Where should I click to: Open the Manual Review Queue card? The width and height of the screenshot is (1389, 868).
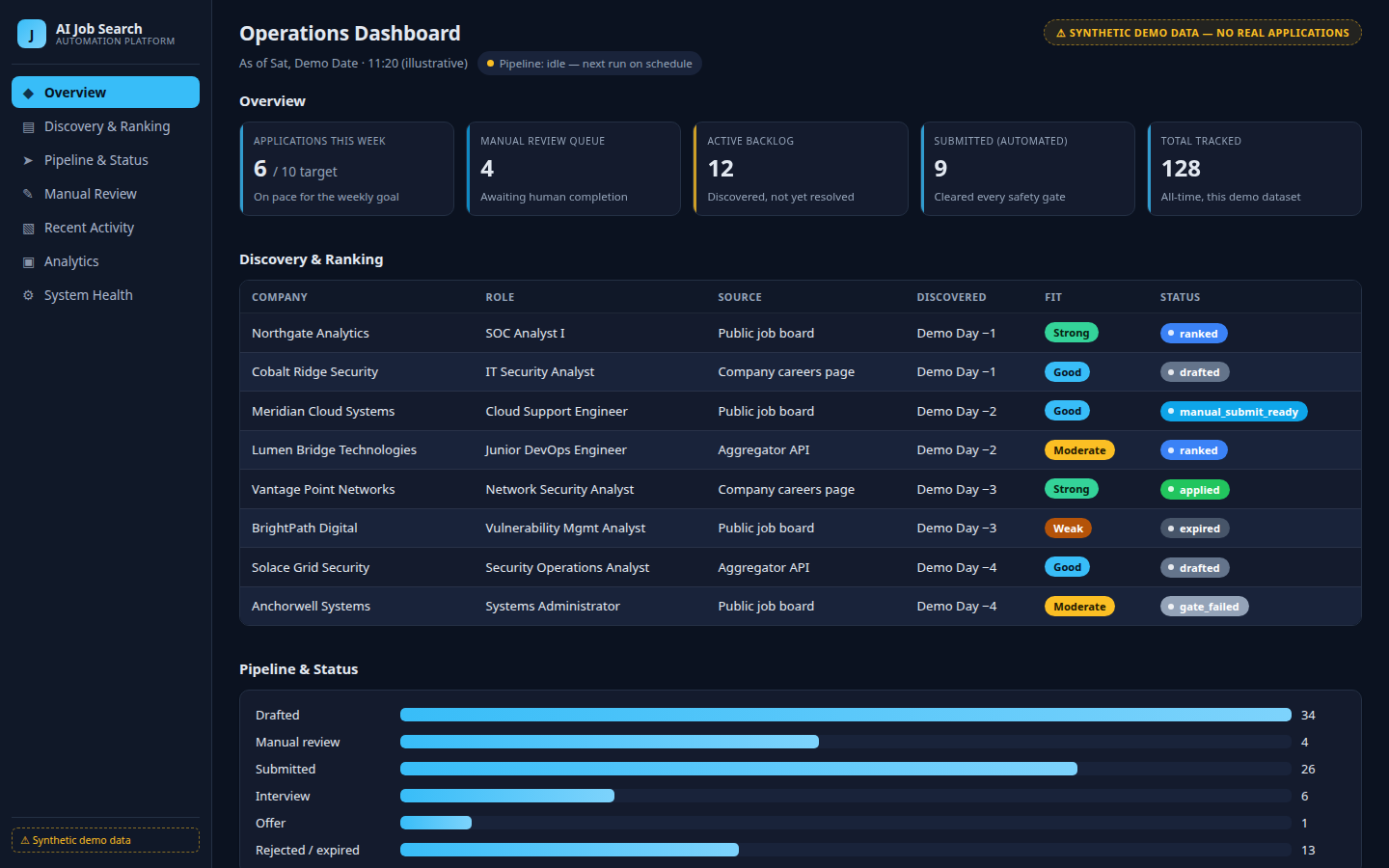574,169
